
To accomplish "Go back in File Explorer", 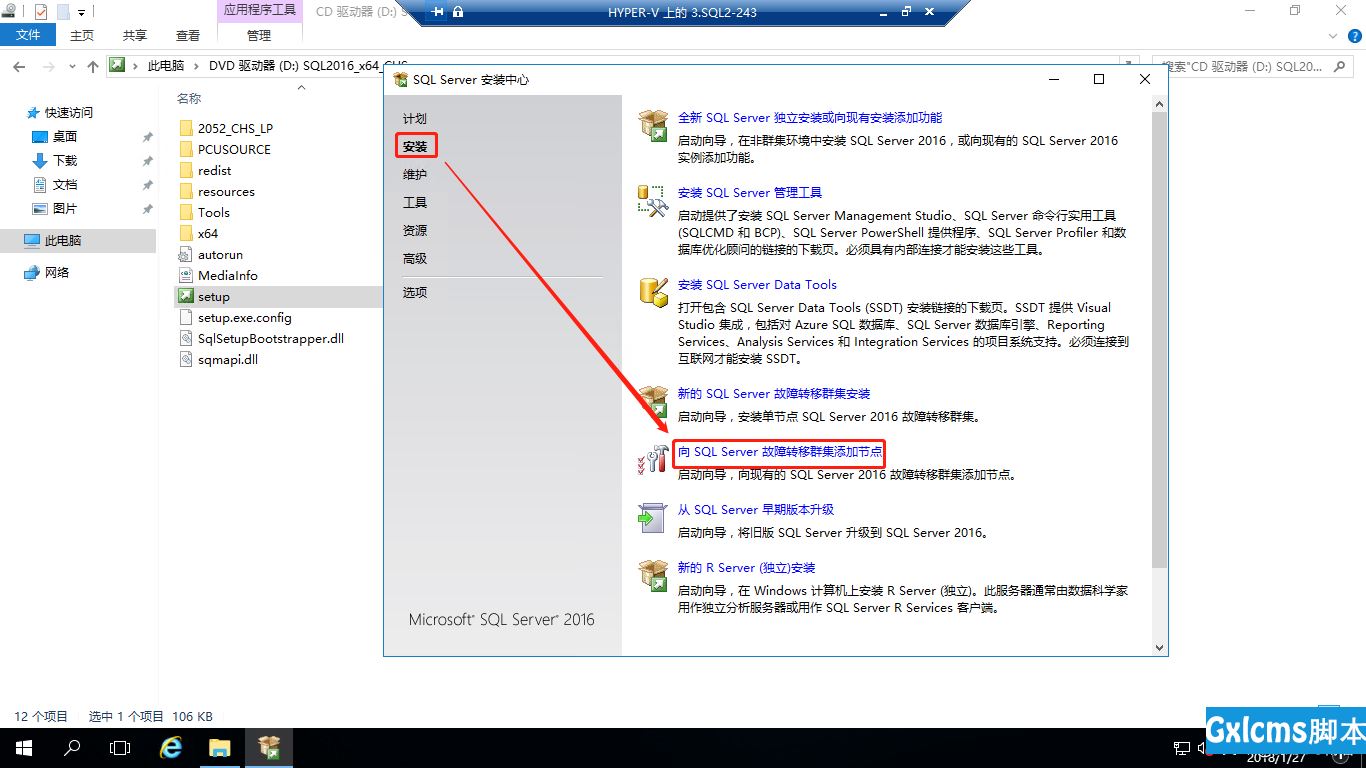I will pyautogui.click(x=18, y=66).
